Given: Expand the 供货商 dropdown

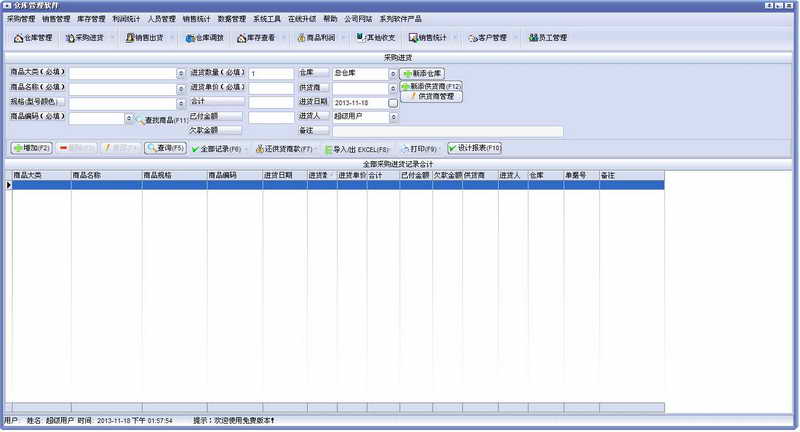Looking at the screenshot, I should tap(393, 89).
